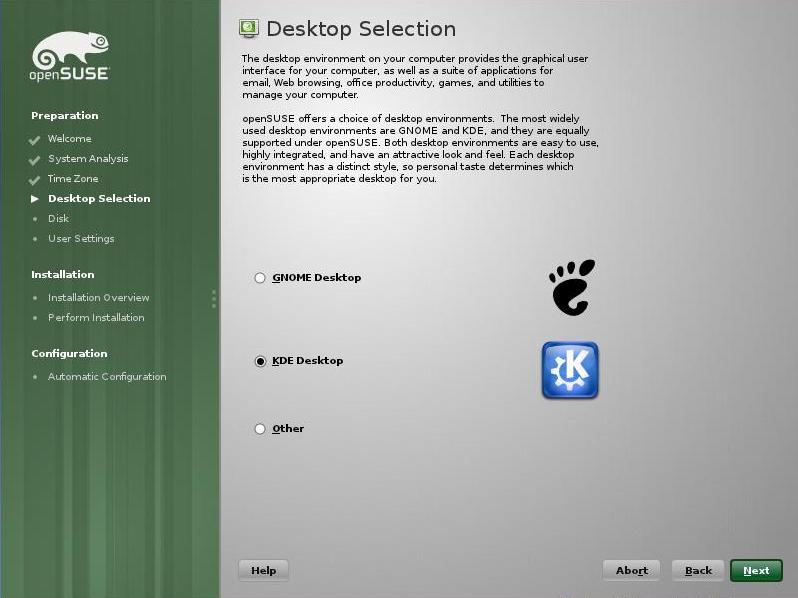798x598 pixels.
Task: Grab the sidebar splitter handle dots
Action: point(214,299)
